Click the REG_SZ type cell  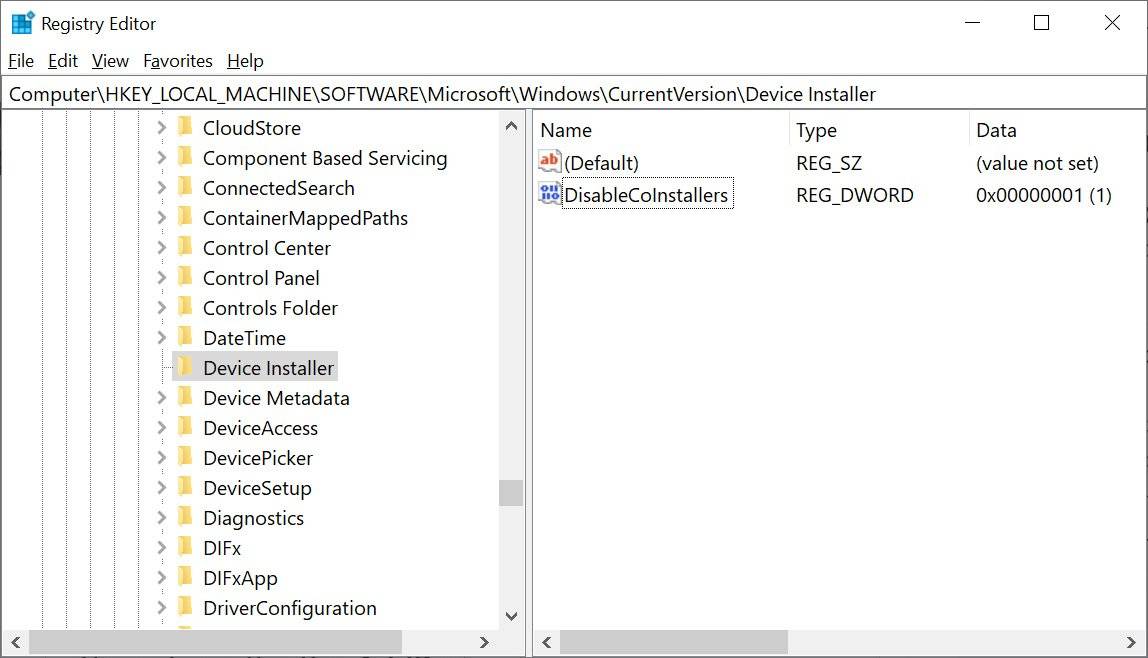pyautogui.click(x=830, y=162)
